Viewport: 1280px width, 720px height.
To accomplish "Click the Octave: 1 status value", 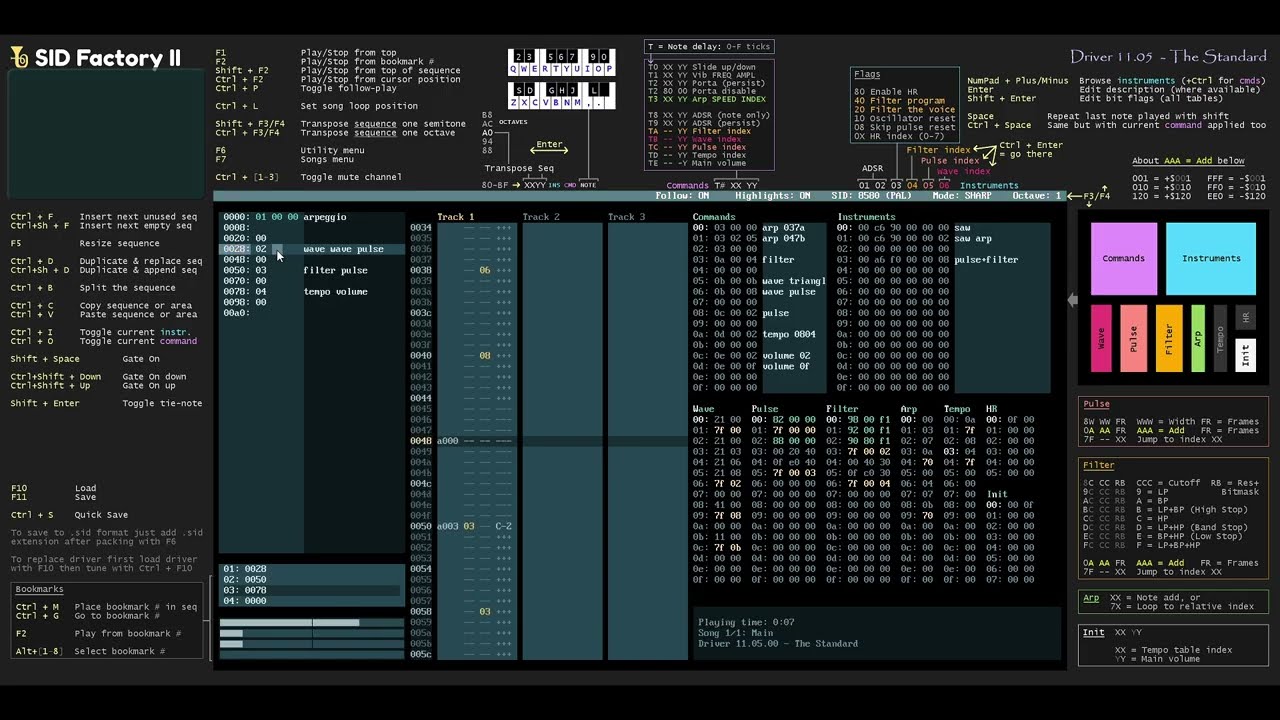I will [x=1036, y=196].
